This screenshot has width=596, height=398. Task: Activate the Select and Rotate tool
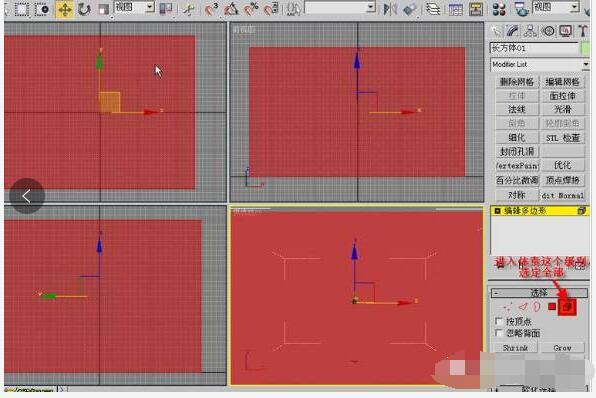click(84, 9)
